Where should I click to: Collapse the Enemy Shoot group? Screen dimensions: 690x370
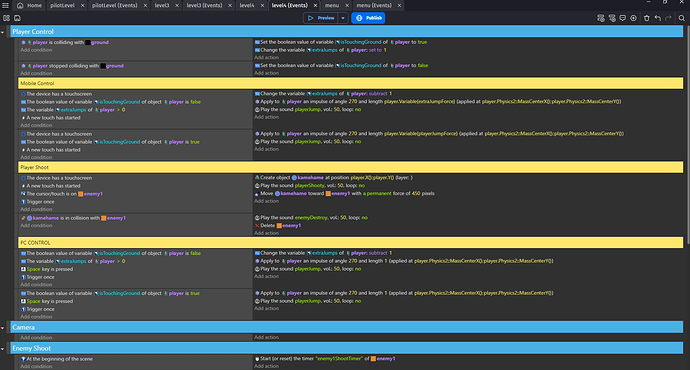coord(3,348)
